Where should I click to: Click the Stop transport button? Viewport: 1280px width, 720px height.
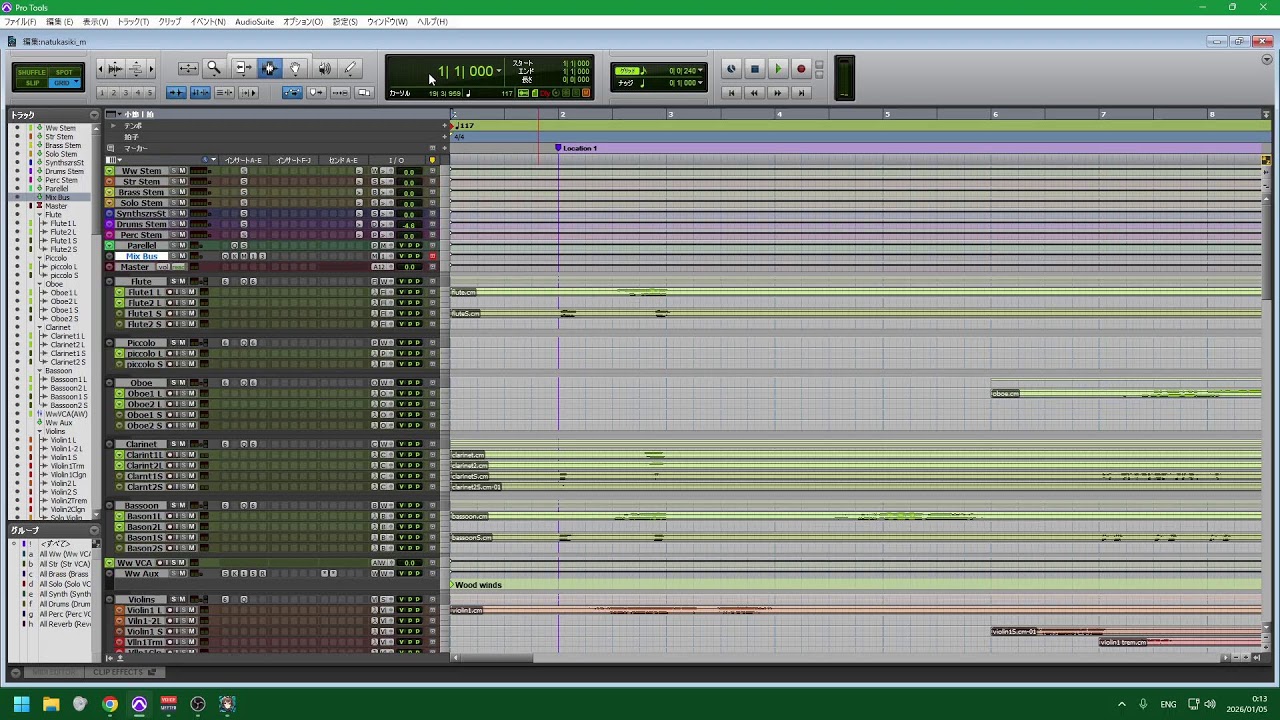755,69
